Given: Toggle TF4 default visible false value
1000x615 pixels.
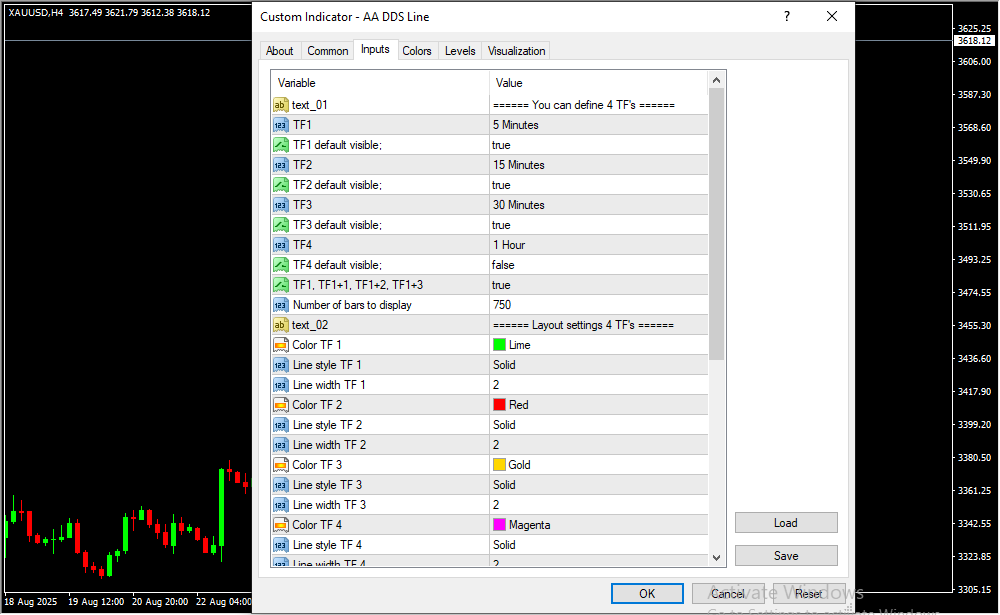Looking at the screenshot, I should pyautogui.click(x=597, y=265).
